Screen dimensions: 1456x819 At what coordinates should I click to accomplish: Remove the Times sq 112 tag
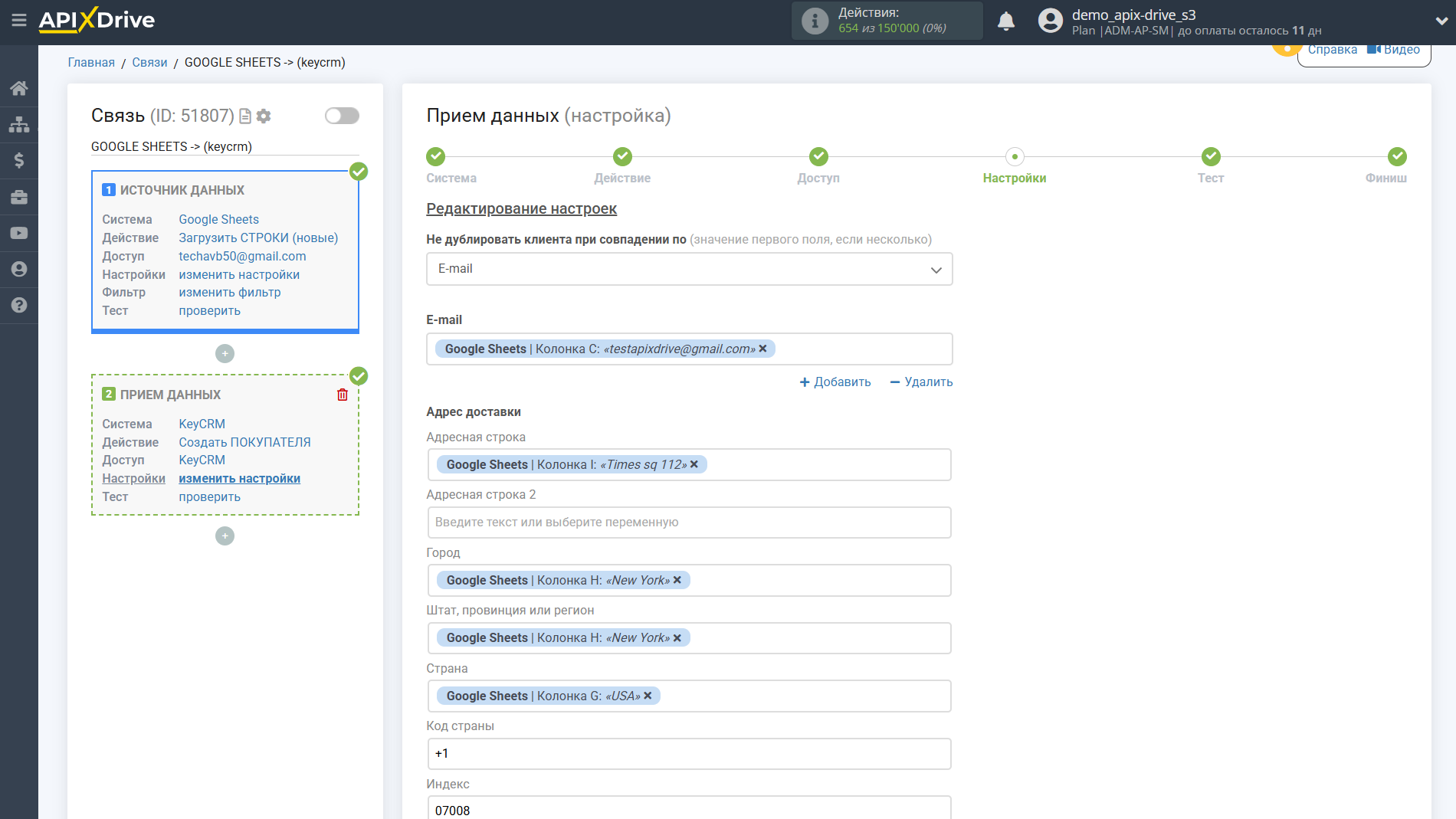pyautogui.click(x=694, y=464)
